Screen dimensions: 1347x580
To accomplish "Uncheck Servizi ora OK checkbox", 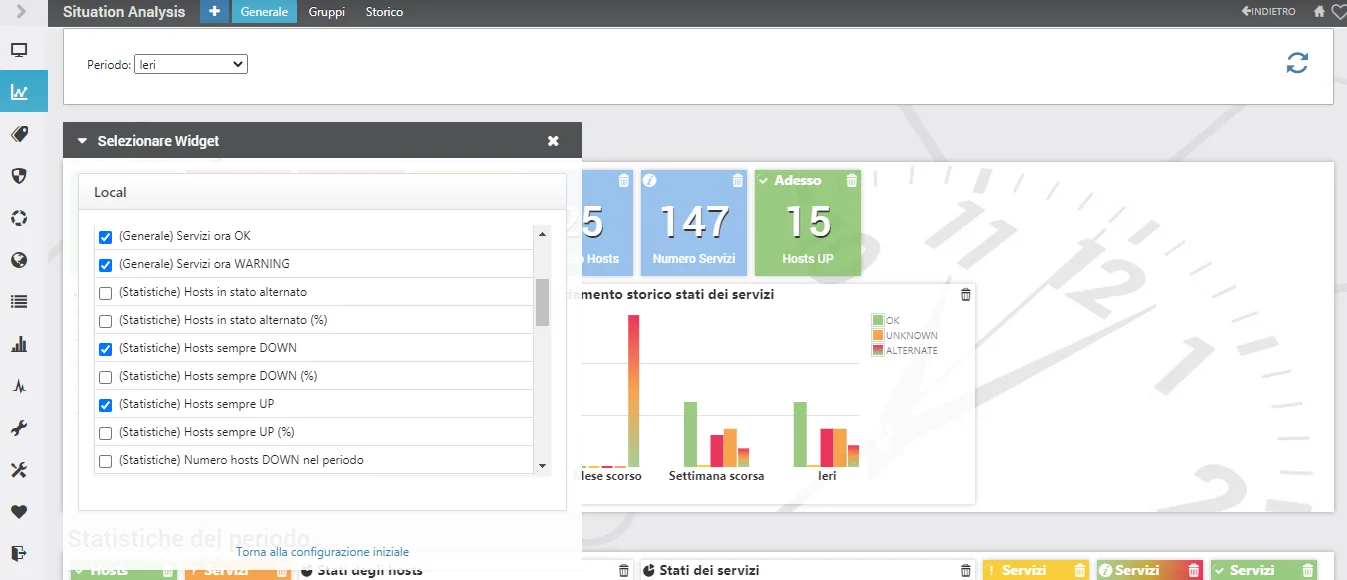I will point(105,237).
